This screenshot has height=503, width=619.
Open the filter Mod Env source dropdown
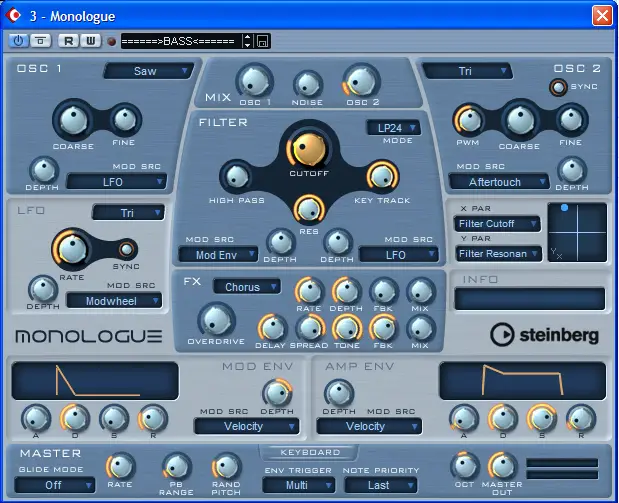tap(218, 255)
